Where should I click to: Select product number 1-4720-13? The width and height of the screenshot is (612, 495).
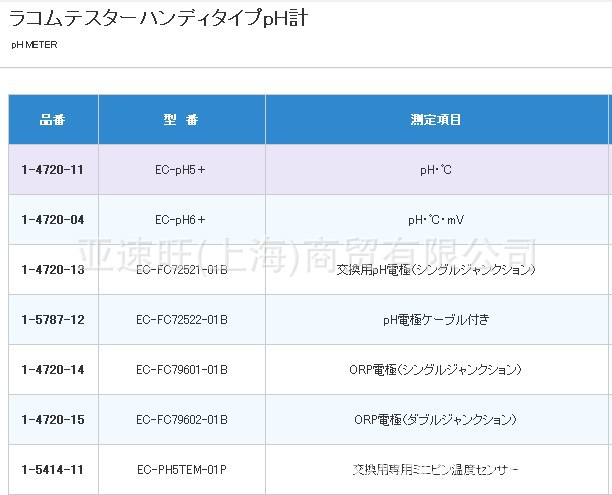coord(53,270)
